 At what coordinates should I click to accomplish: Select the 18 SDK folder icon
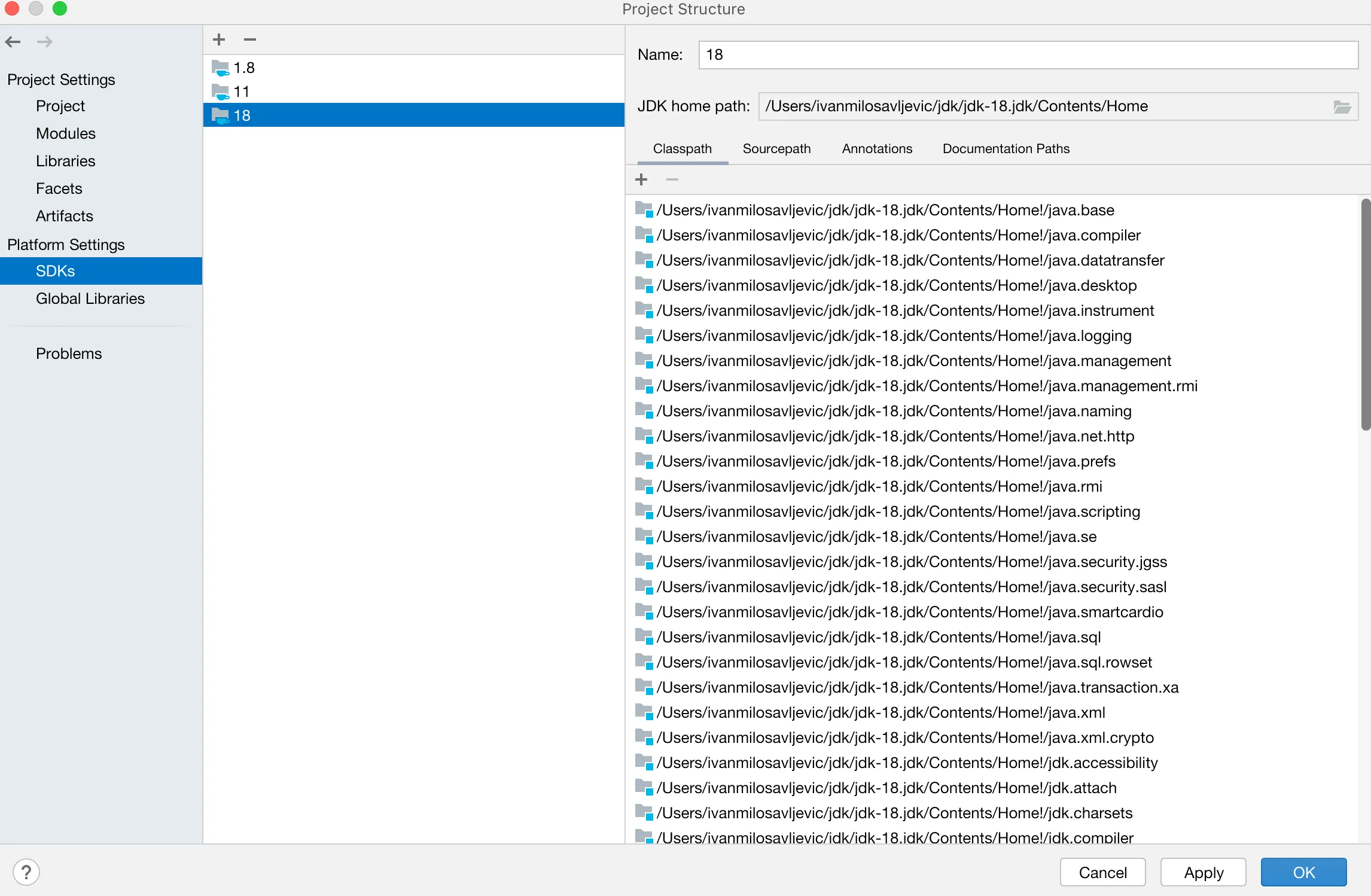221,115
